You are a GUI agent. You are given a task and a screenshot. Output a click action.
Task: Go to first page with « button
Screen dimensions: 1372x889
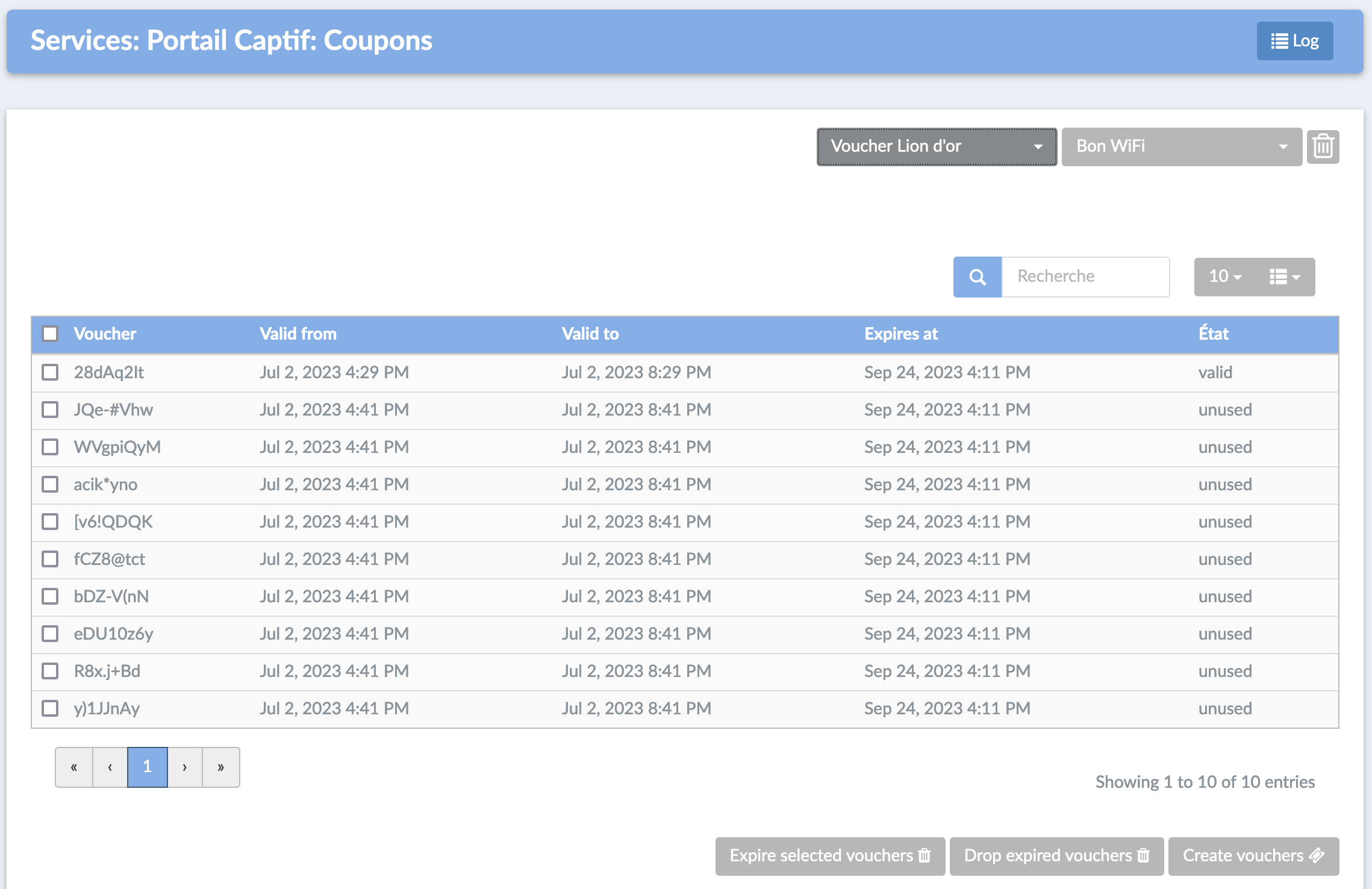tap(74, 767)
